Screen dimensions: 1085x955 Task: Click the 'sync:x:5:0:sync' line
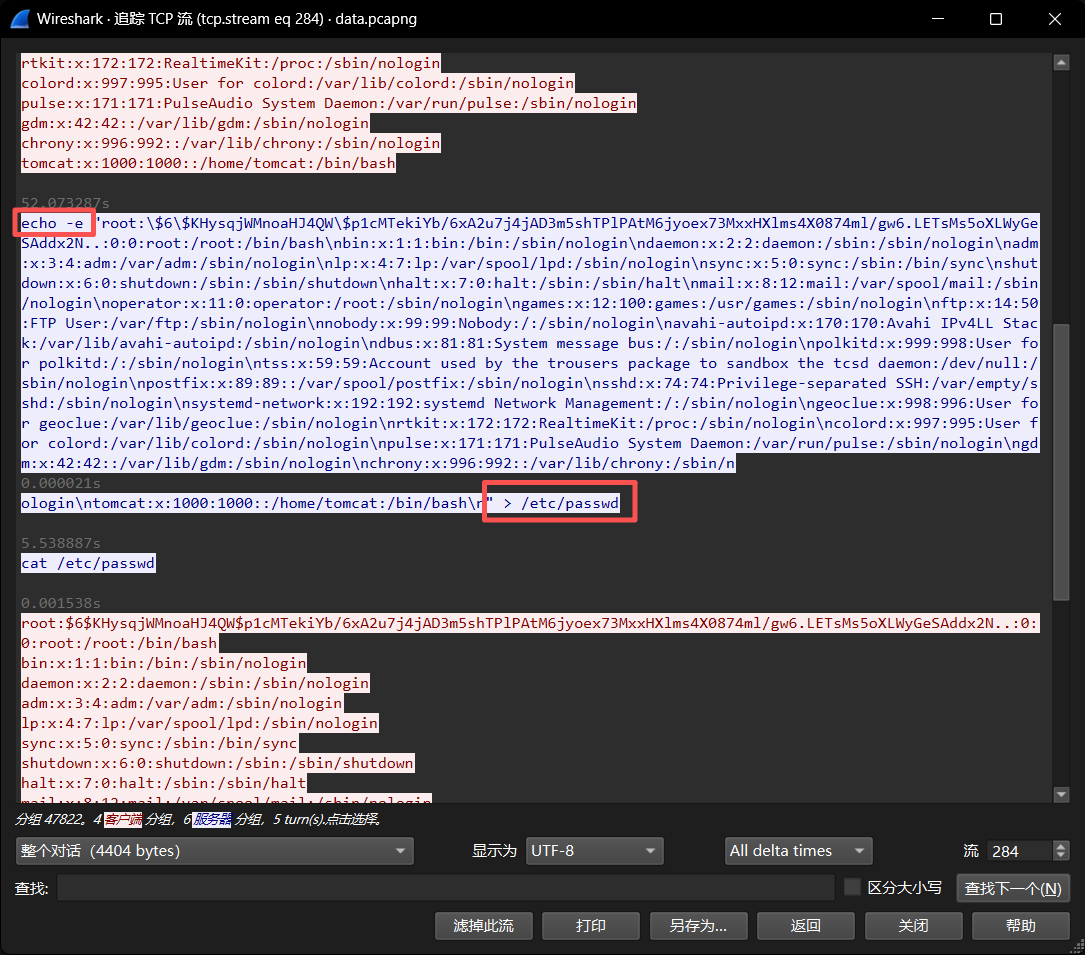(x=159, y=743)
